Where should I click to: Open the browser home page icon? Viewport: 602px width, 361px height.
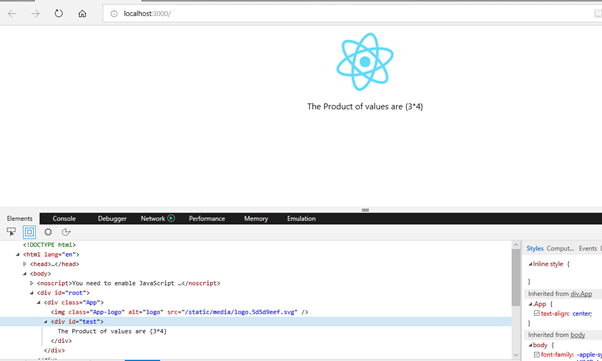click(82, 14)
